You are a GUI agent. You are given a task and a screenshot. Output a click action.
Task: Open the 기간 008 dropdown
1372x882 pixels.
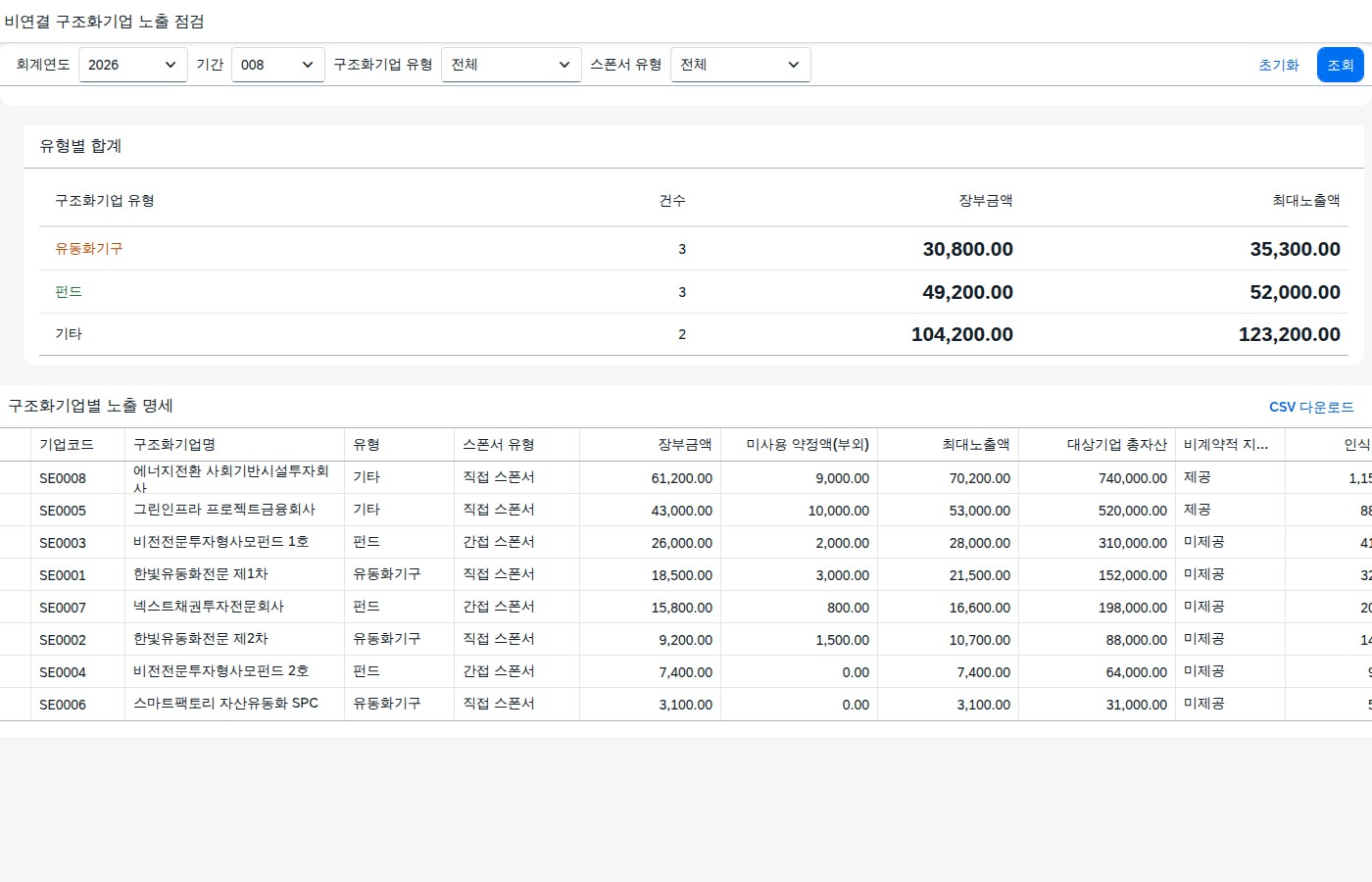277,65
